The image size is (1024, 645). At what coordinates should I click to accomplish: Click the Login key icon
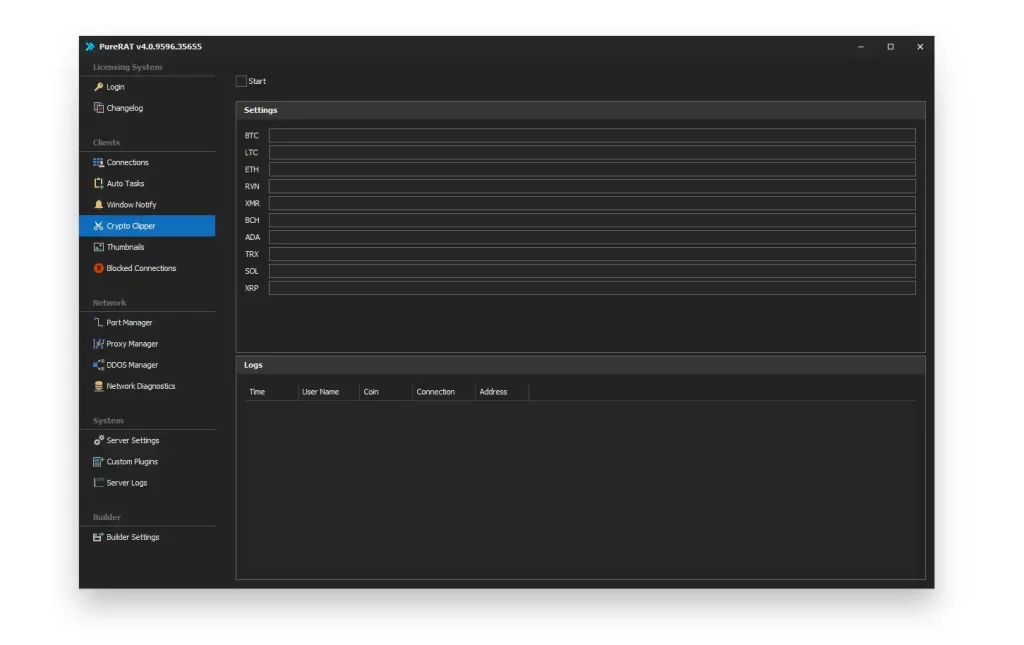98,87
